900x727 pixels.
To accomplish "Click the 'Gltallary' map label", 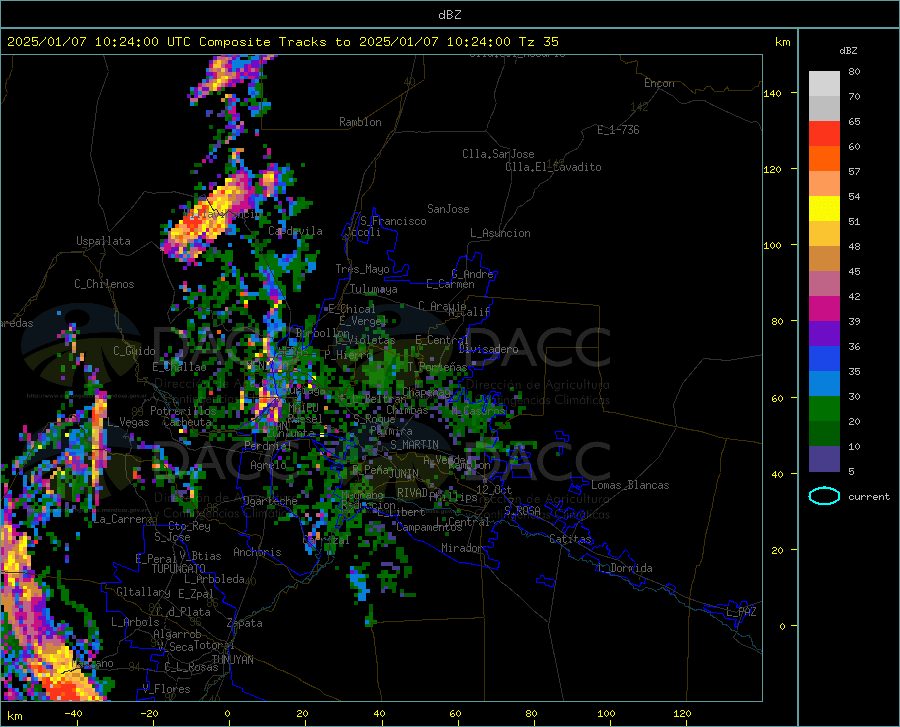I will tap(143, 592).
